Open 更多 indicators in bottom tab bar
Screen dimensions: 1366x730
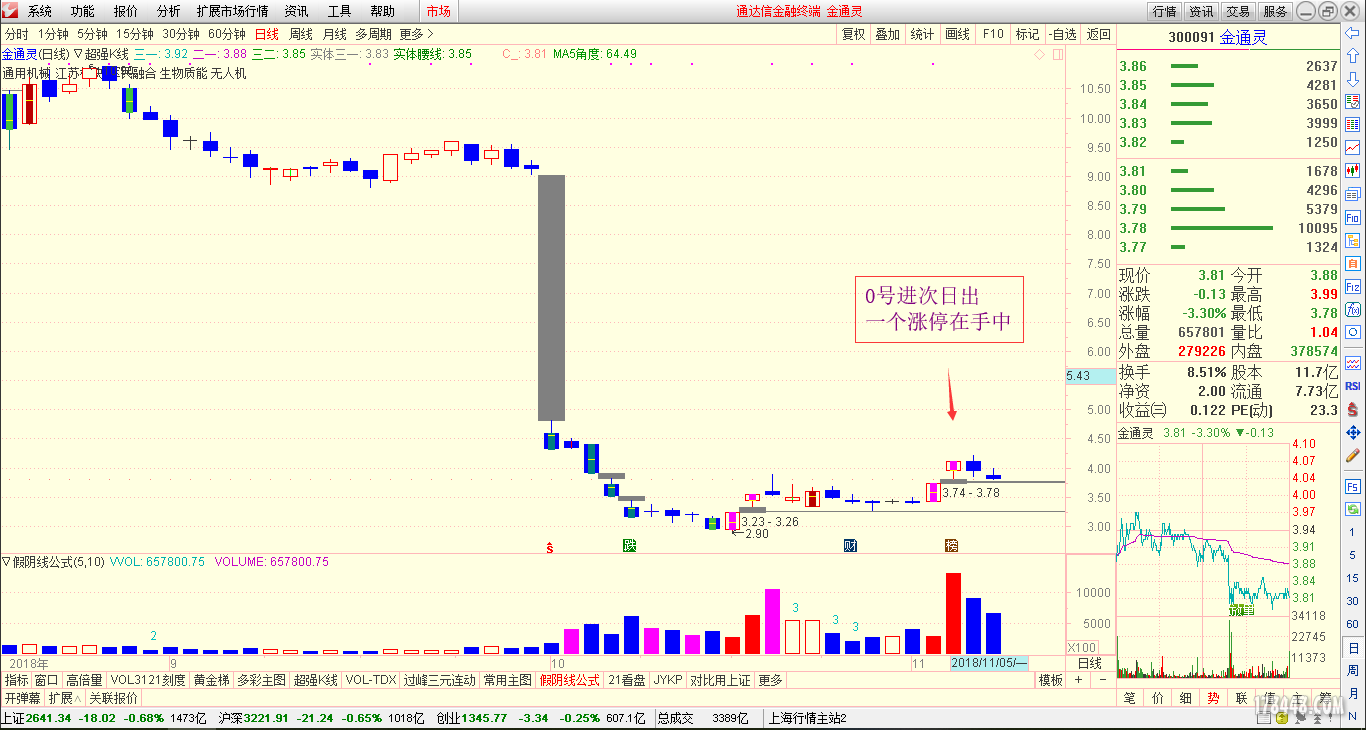pos(770,680)
